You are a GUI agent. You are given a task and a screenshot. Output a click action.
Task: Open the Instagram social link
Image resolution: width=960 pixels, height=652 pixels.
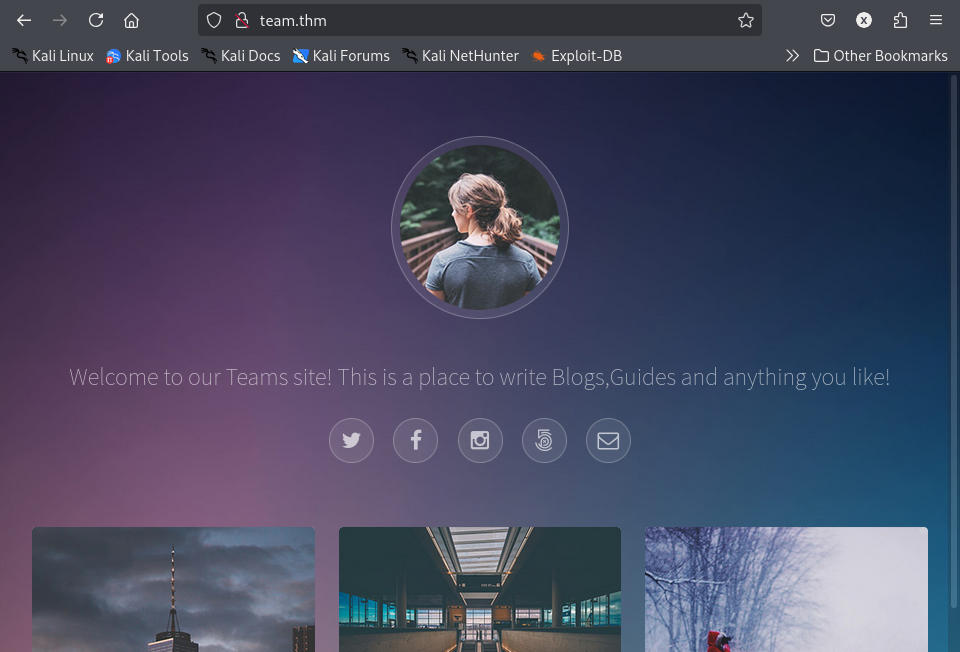tap(480, 440)
